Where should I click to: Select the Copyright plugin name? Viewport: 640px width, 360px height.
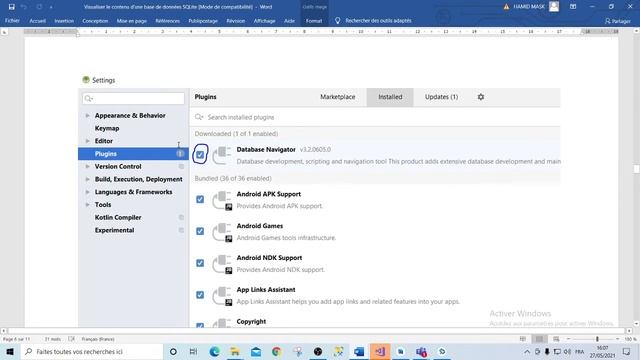point(251,322)
